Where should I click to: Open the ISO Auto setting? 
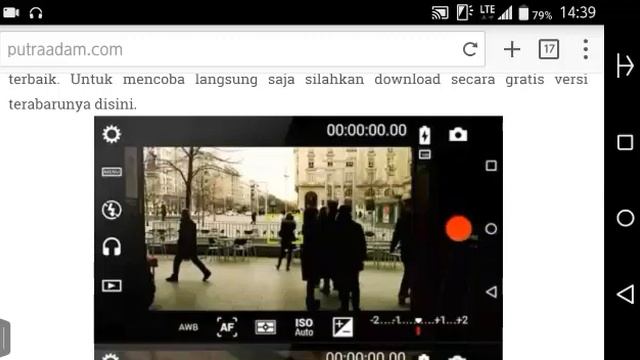pos(304,327)
